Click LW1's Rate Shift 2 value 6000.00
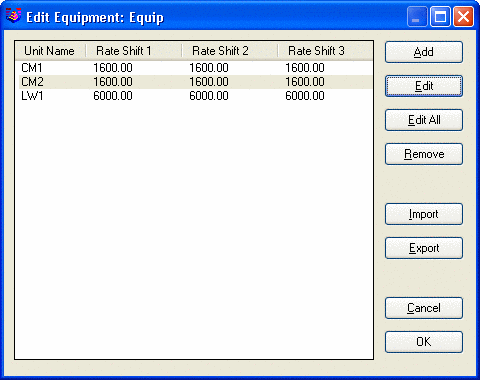The width and height of the screenshot is (480, 380). pyautogui.click(x=209, y=96)
